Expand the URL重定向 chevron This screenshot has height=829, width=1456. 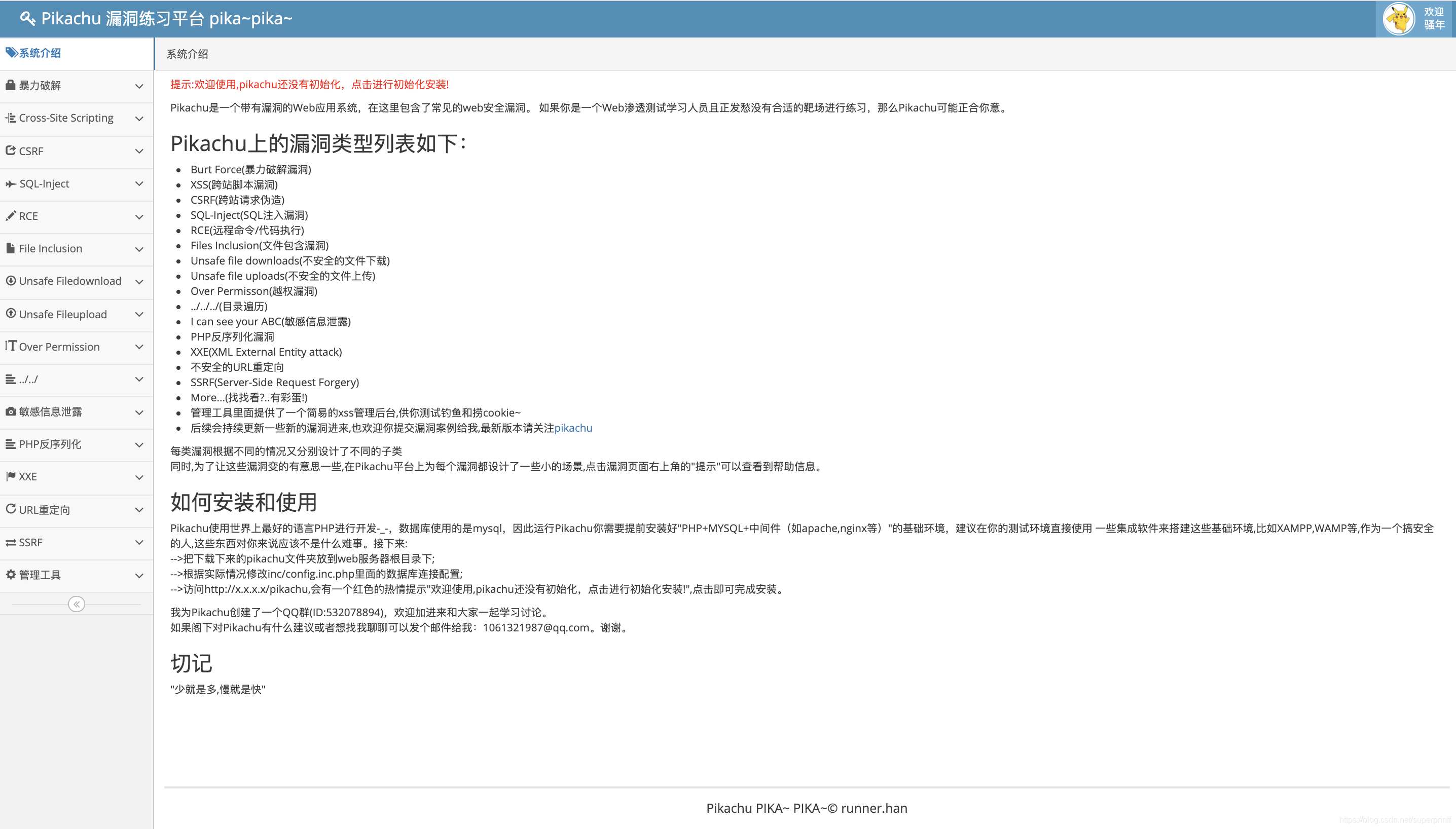tap(139, 510)
